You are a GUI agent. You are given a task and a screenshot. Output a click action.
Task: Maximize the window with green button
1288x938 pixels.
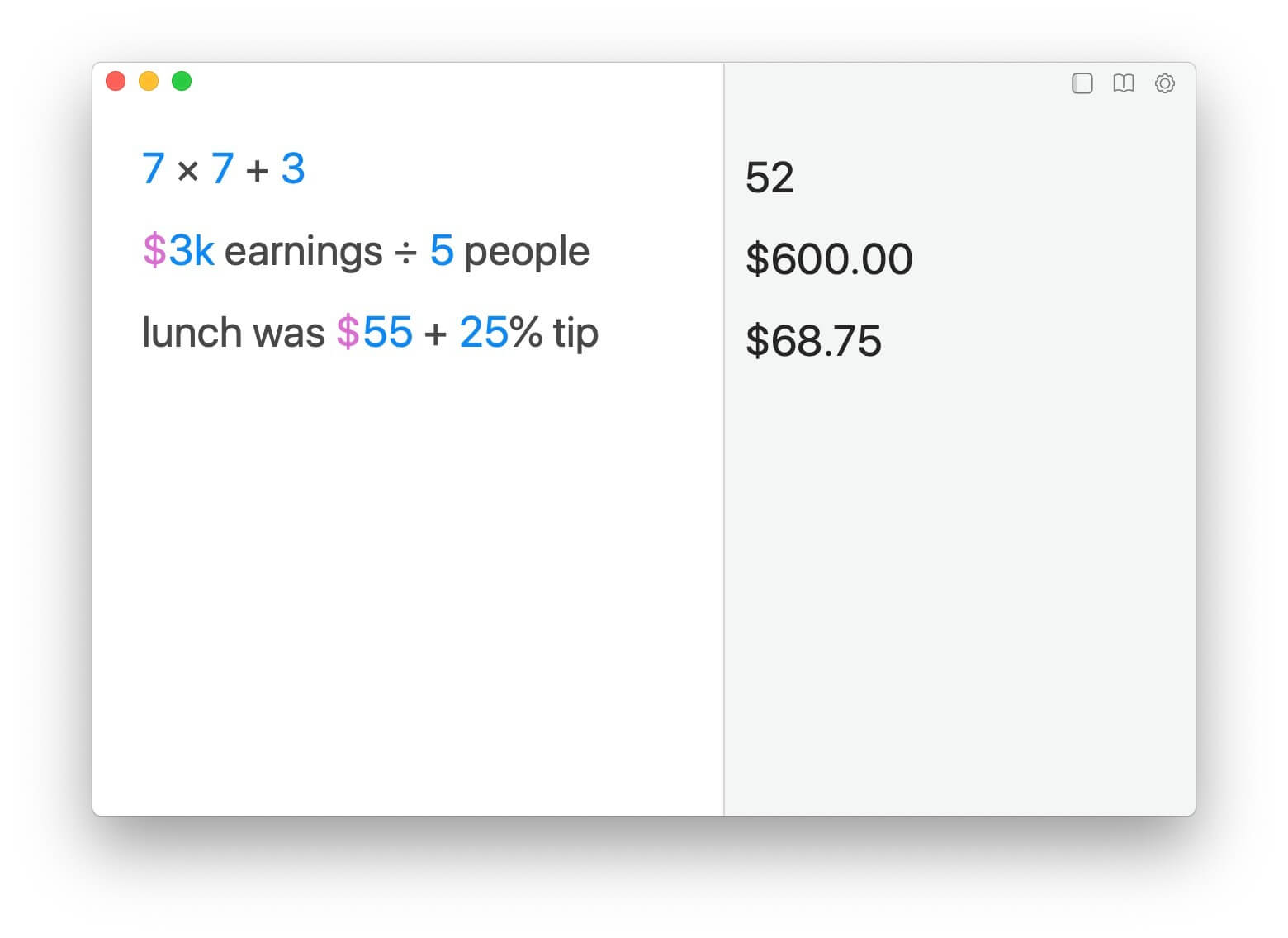pyautogui.click(x=182, y=81)
